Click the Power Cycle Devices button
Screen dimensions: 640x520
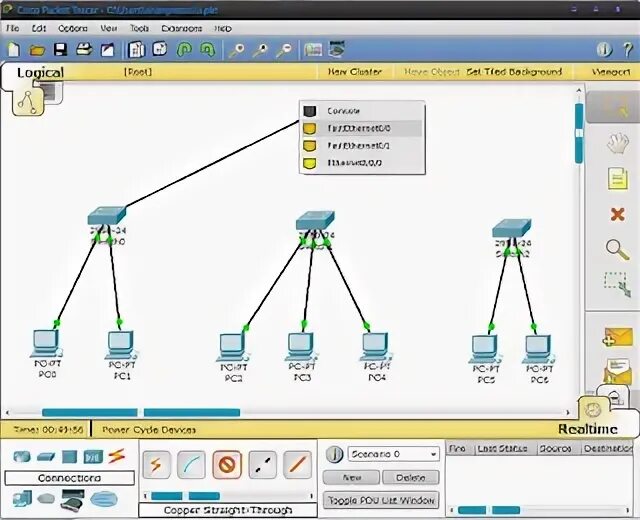coord(149,430)
